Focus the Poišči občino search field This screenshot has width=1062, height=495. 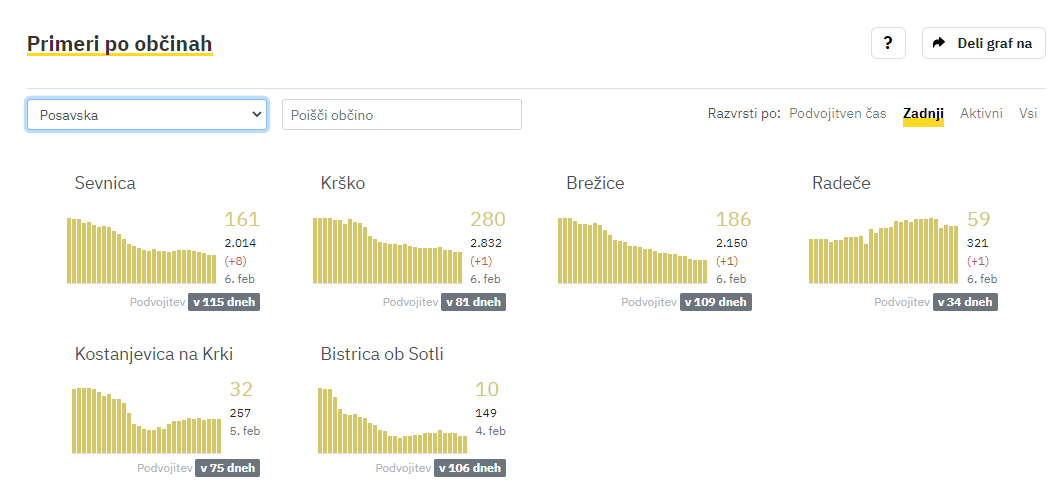coord(402,114)
